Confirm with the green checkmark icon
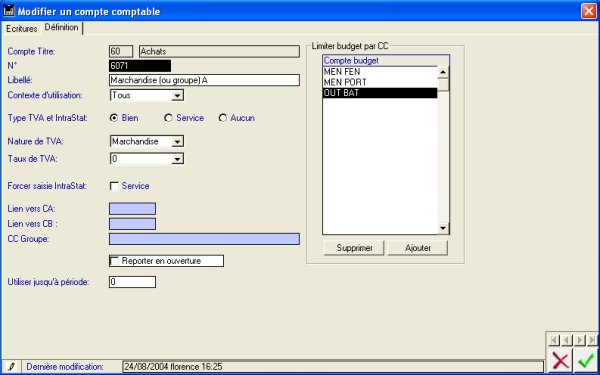This screenshot has width=600, height=375. (x=585, y=361)
